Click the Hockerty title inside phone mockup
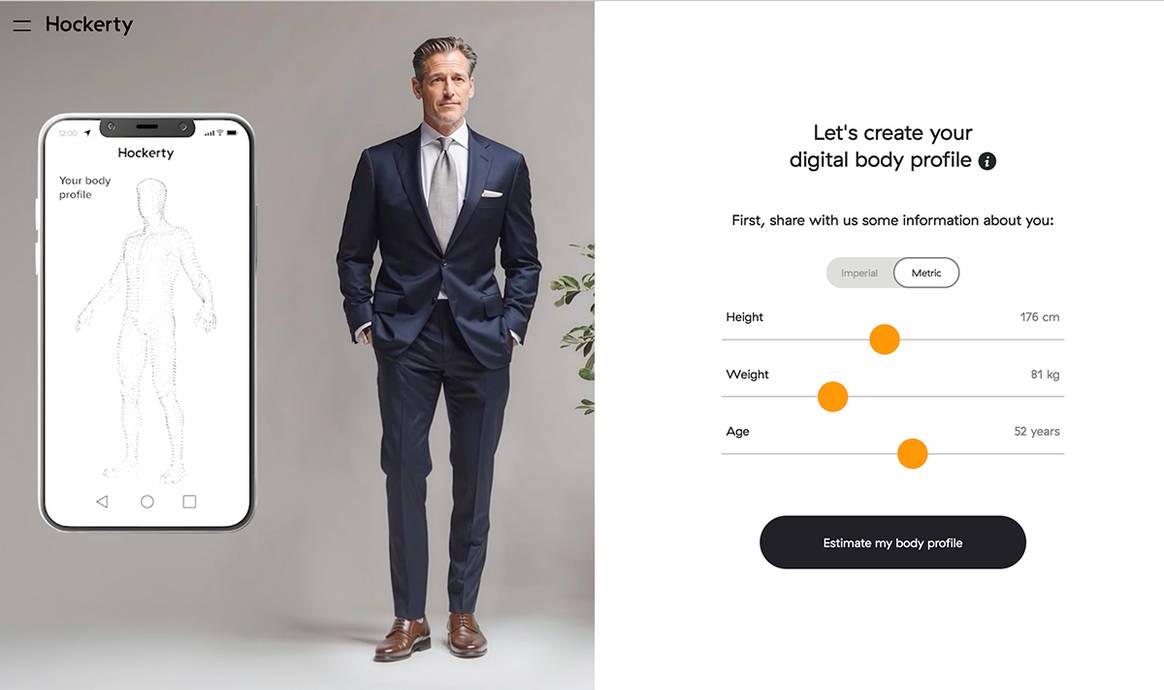 [x=146, y=153]
